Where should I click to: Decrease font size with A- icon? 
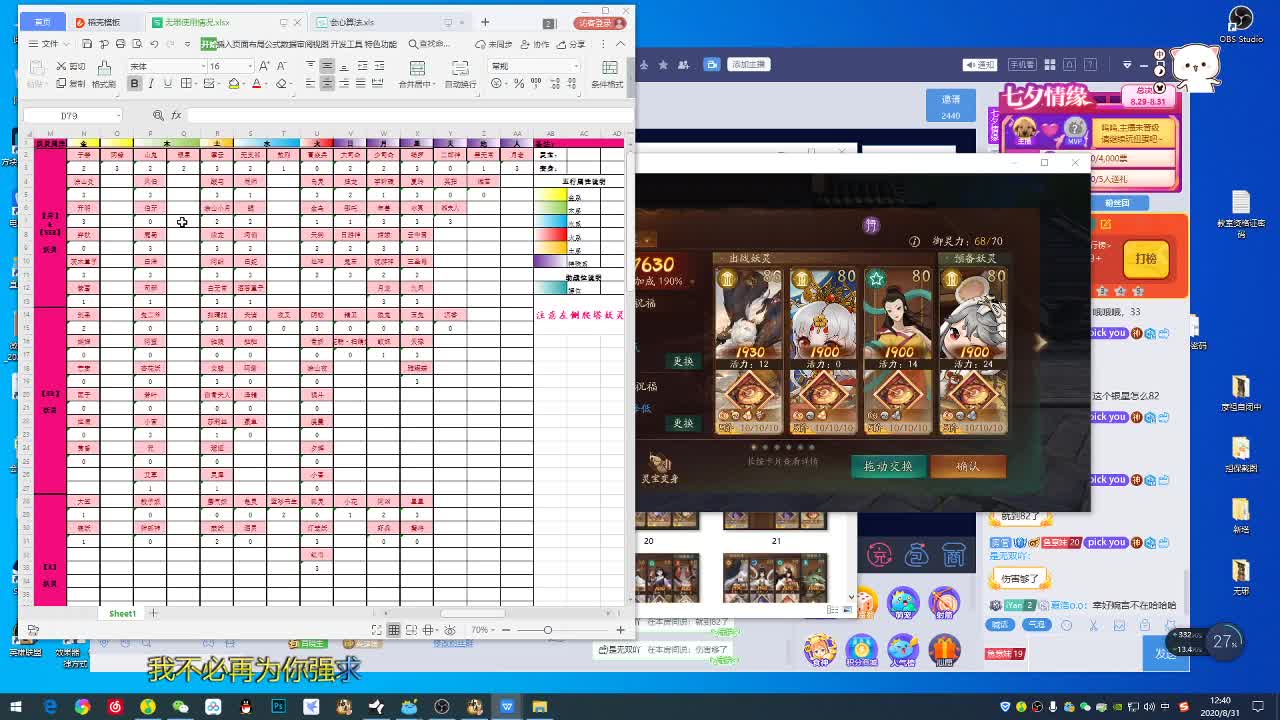click(x=281, y=66)
